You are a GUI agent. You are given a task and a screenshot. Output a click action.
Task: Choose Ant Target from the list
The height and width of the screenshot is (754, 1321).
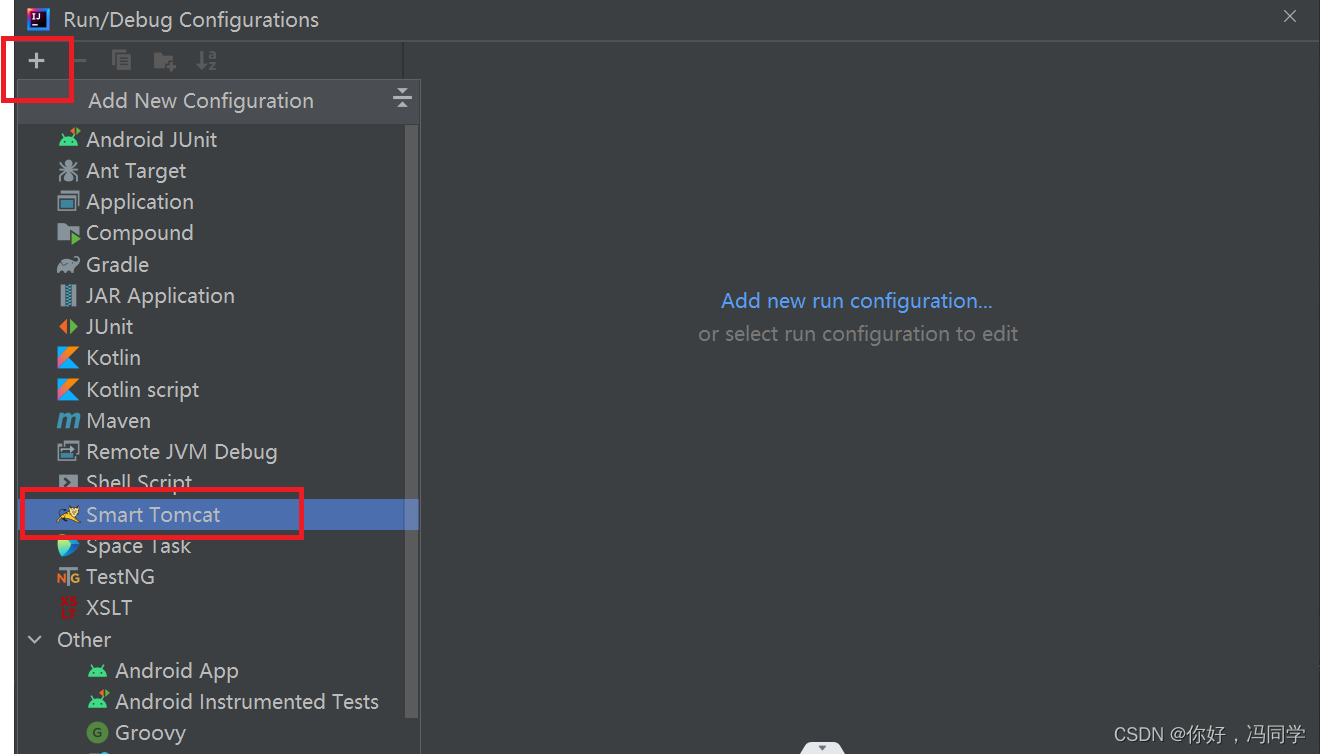(218, 171)
